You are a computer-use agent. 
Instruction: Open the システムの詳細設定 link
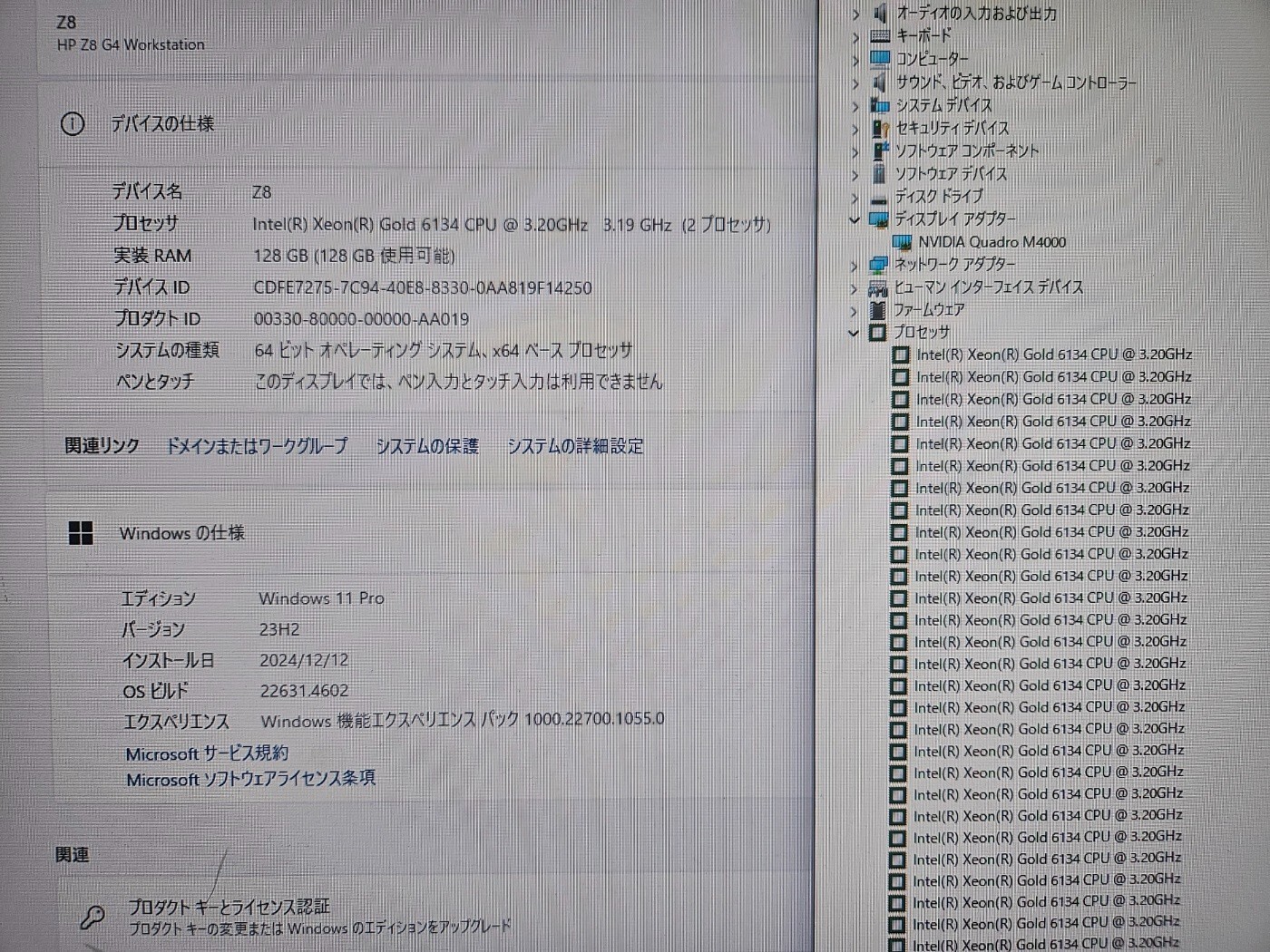pos(575,446)
